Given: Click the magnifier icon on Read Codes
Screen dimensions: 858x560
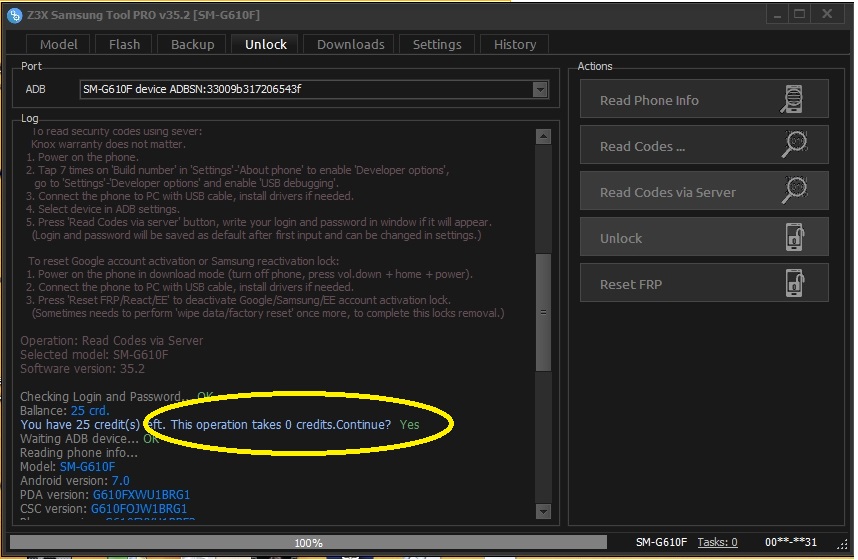Looking at the screenshot, I should coord(794,145).
